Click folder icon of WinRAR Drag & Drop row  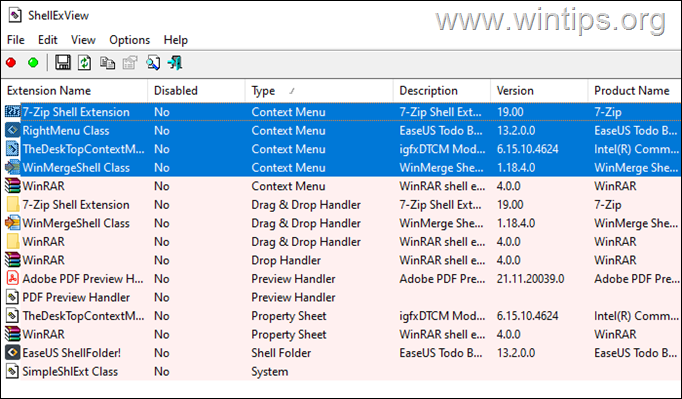click(x=13, y=241)
